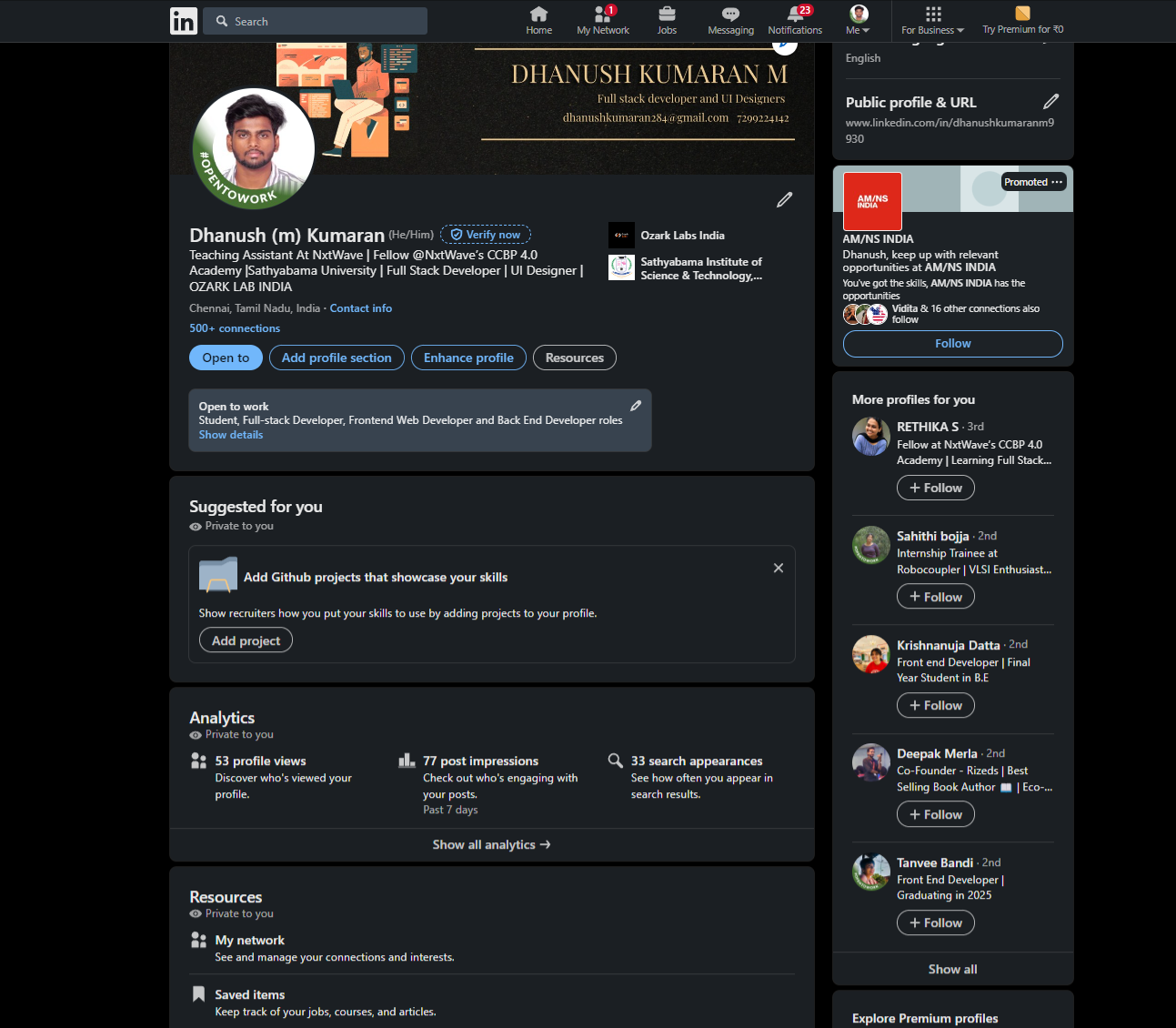The width and height of the screenshot is (1176, 1028).
Task: Open Saved items resource
Action: click(x=249, y=995)
